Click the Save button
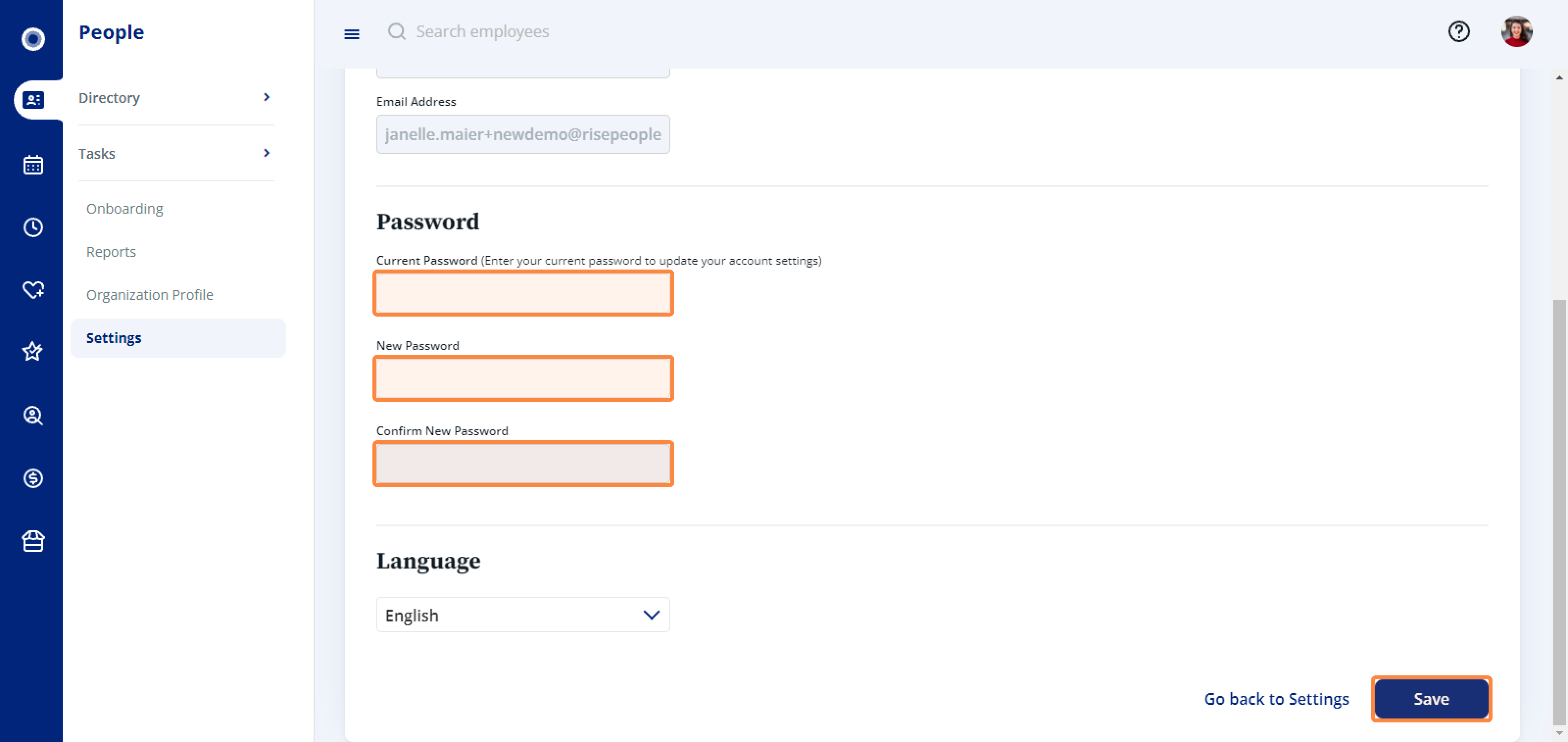This screenshot has width=1568, height=742. (x=1431, y=698)
